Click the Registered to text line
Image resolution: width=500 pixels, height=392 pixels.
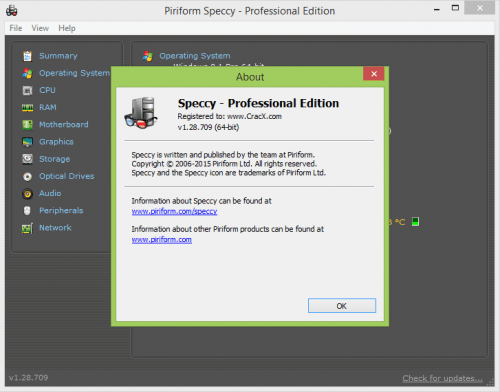(x=229, y=116)
